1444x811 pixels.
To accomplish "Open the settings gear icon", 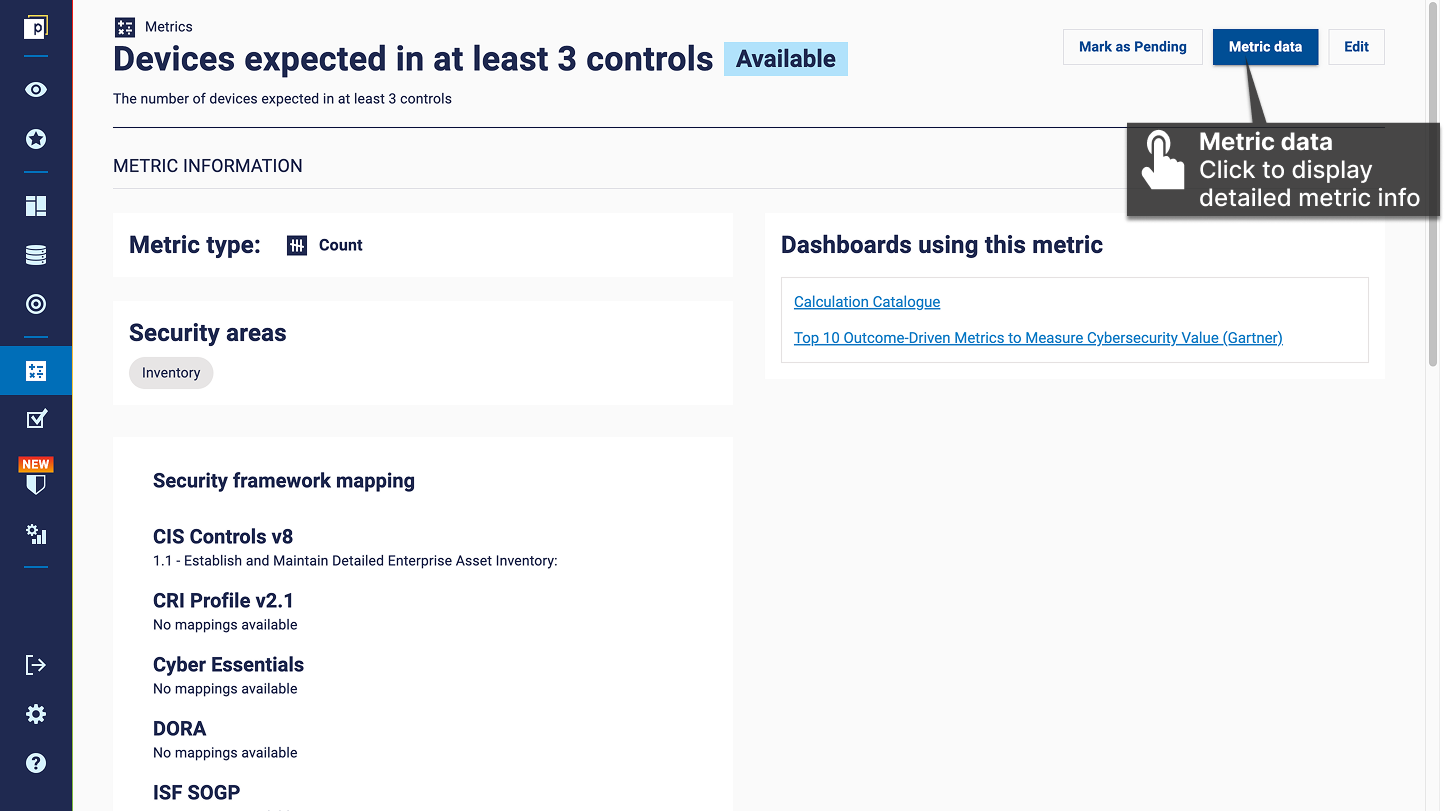I will [36, 714].
